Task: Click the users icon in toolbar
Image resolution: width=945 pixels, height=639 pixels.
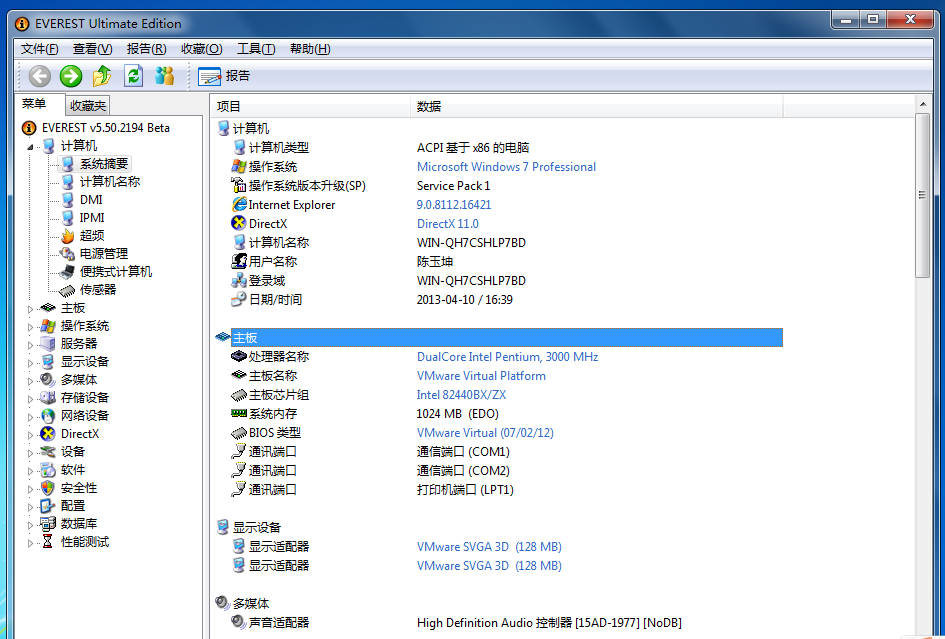Action: click(164, 76)
